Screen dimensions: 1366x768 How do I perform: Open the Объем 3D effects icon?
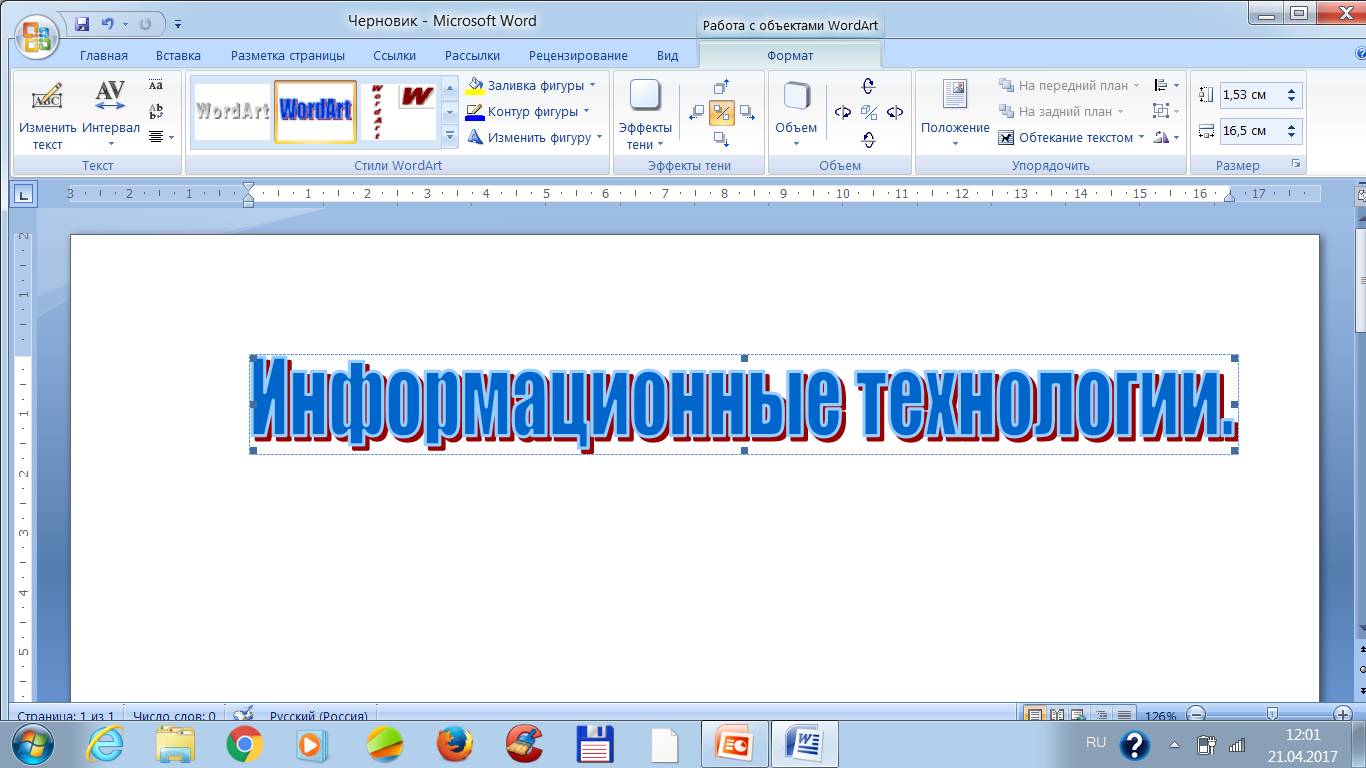click(796, 115)
